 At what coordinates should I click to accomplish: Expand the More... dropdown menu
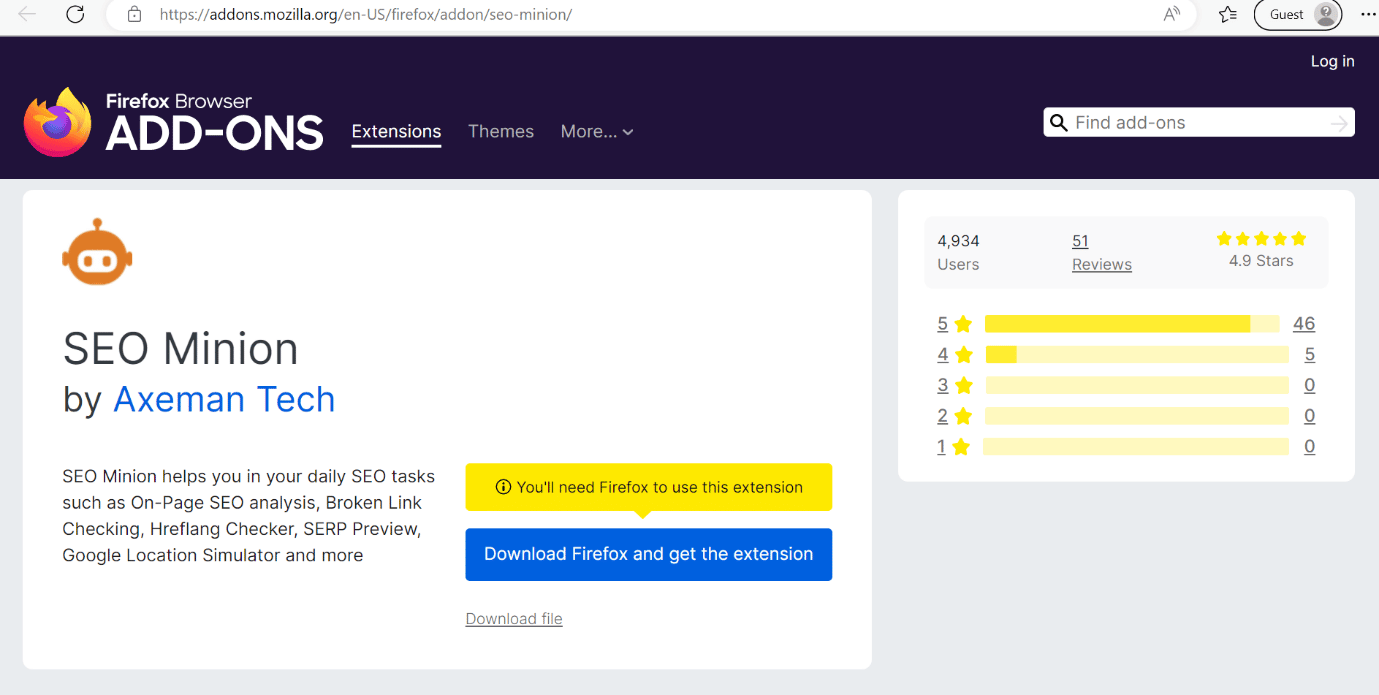(x=597, y=131)
